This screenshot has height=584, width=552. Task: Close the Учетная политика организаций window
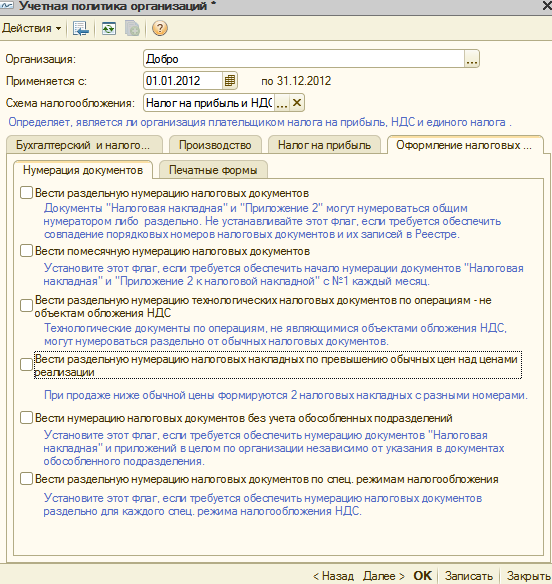546,6
